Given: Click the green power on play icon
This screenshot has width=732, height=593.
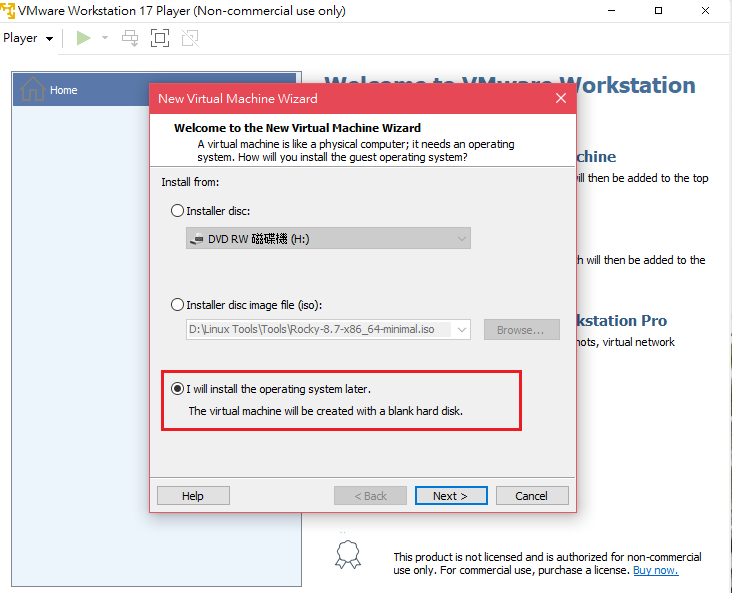Looking at the screenshot, I should coord(84,38).
